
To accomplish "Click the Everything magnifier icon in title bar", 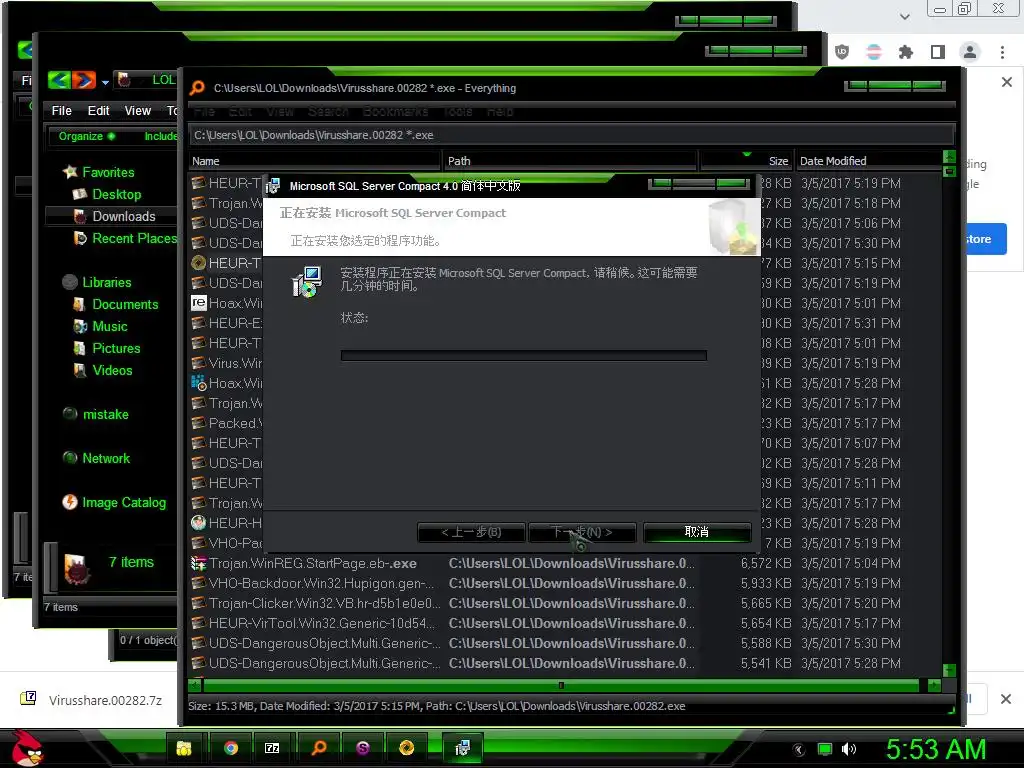I will pos(197,88).
